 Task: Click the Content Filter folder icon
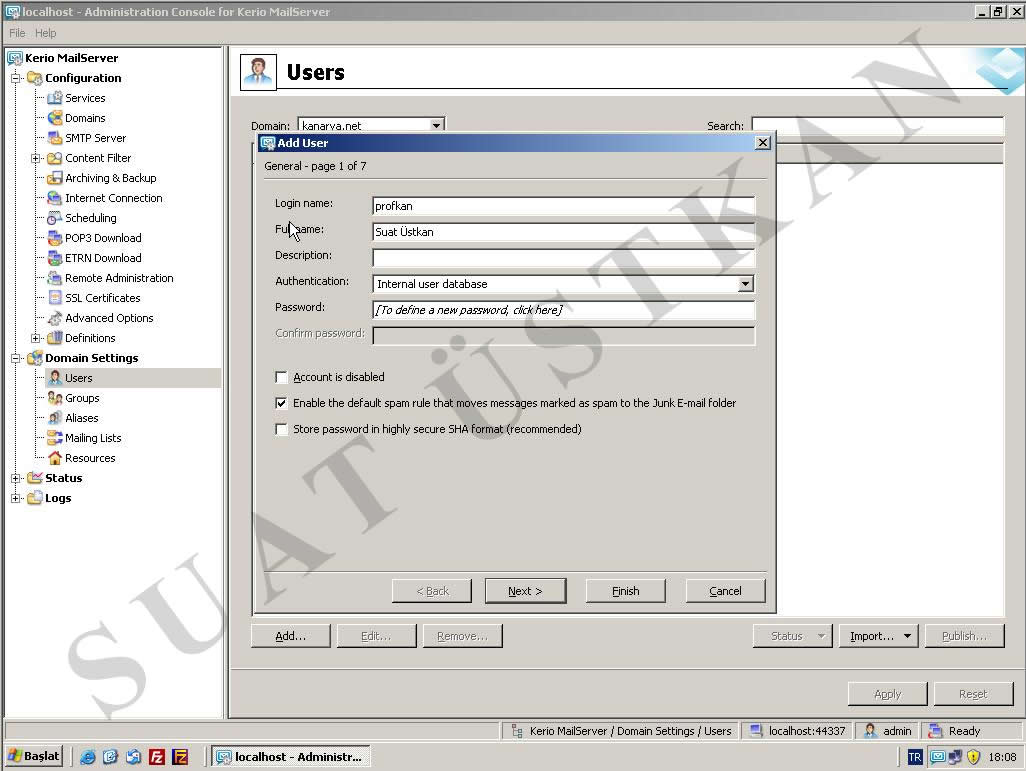click(x=55, y=158)
